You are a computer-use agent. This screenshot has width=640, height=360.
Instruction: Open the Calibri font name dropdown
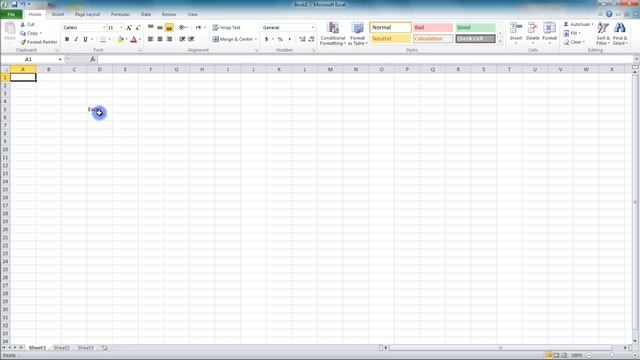tap(104, 27)
